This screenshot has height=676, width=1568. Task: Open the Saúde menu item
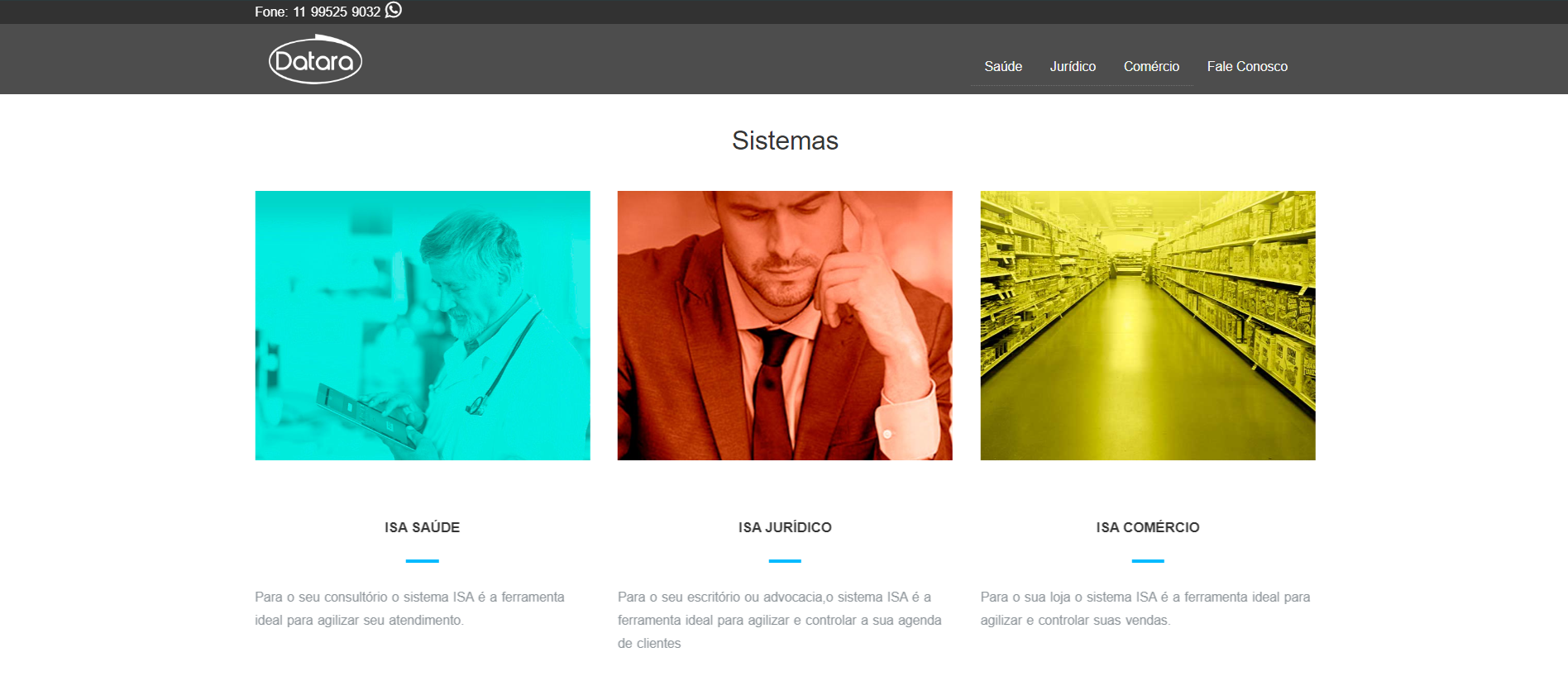click(x=1003, y=66)
